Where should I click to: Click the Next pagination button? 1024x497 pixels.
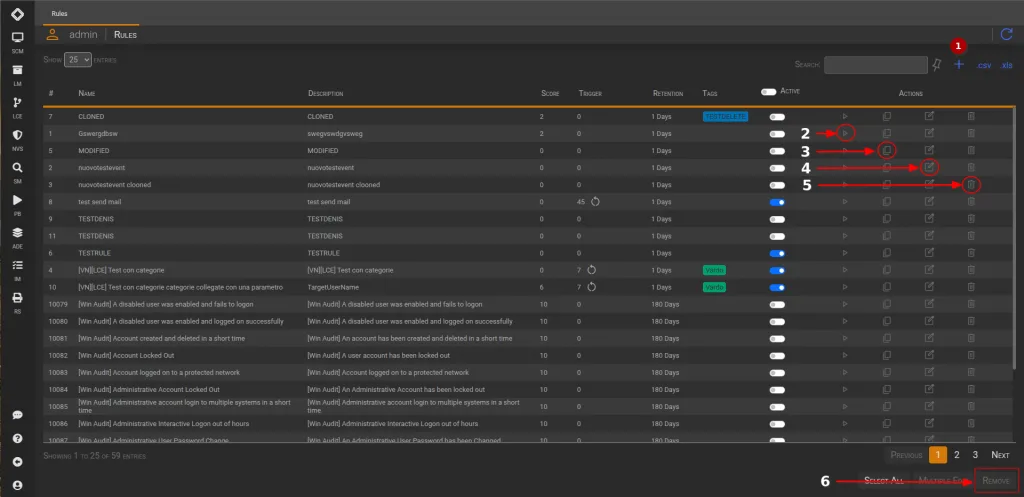1000,455
